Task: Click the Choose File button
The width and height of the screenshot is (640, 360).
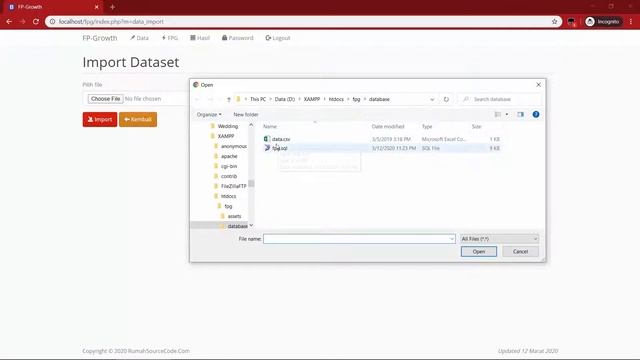Action: (x=105, y=99)
